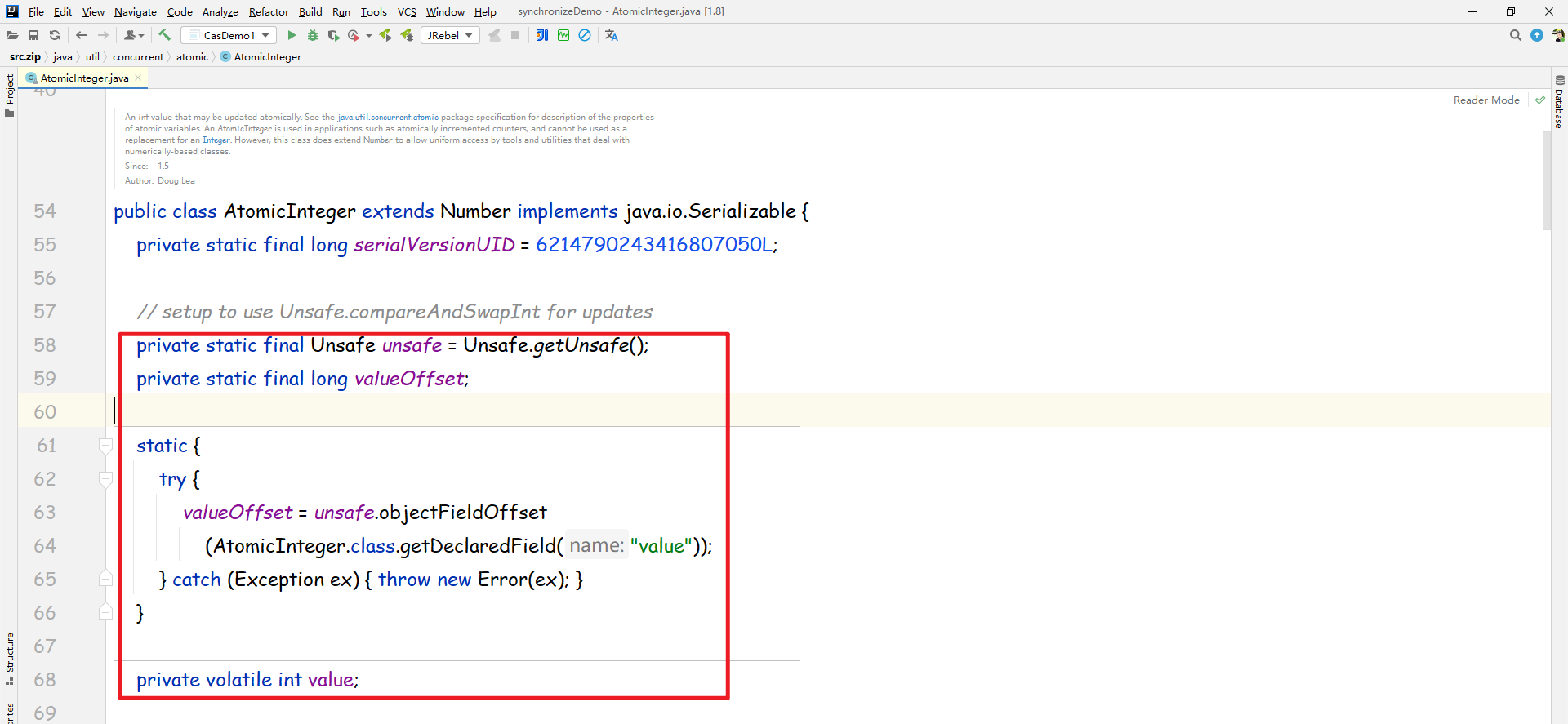Click the avatar icon at toolbar end
Screen dimensions: 1568x724
click(1558, 35)
